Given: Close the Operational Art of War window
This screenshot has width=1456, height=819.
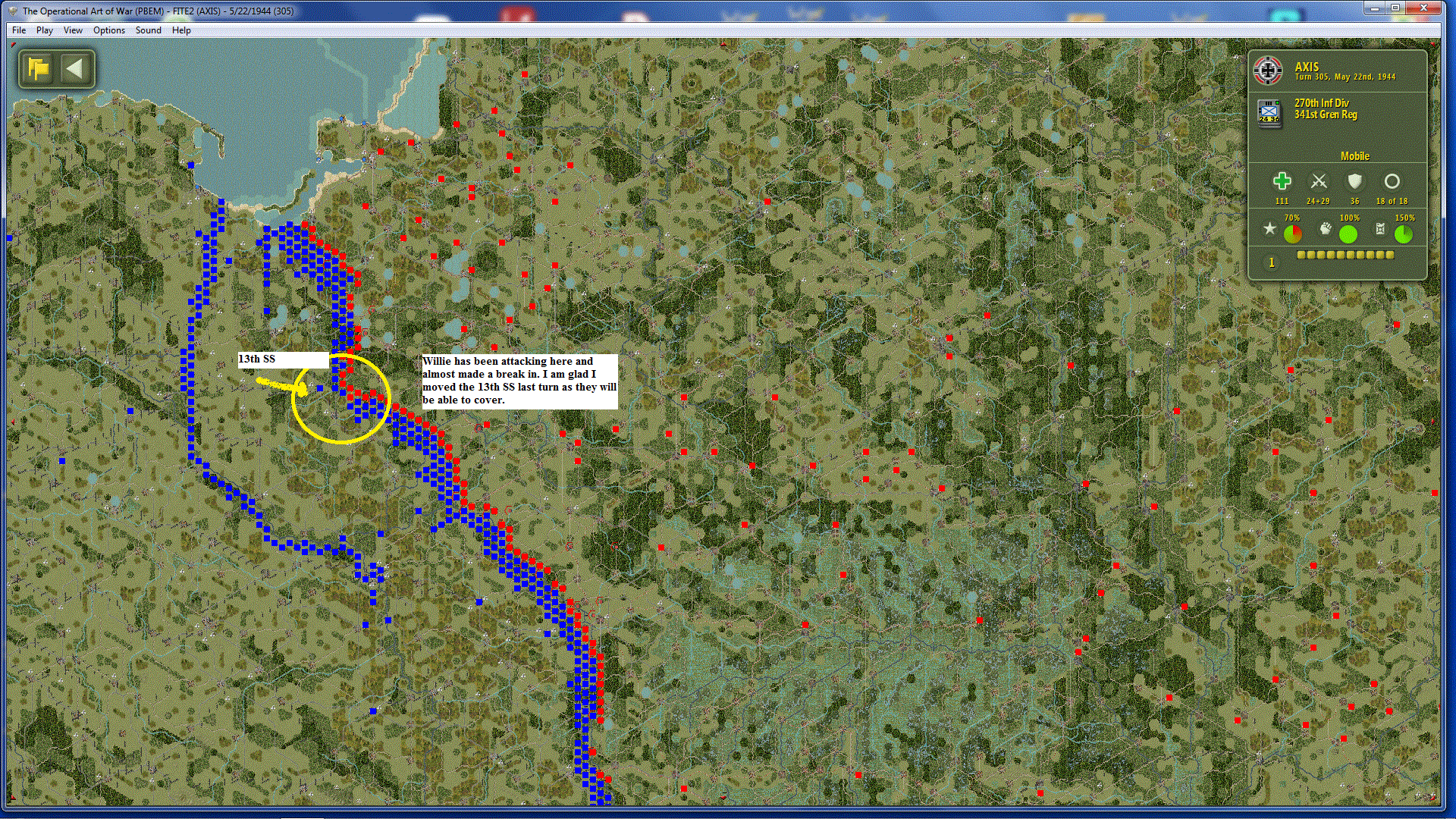Looking at the screenshot, I should tap(1423, 8).
